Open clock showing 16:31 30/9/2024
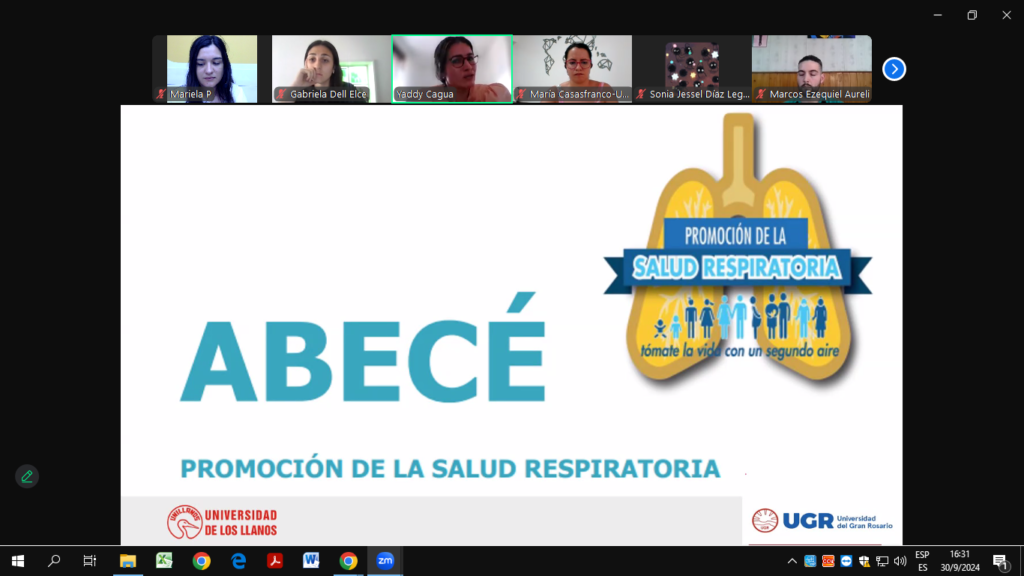This screenshot has height=576, width=1024. (960, 561)
